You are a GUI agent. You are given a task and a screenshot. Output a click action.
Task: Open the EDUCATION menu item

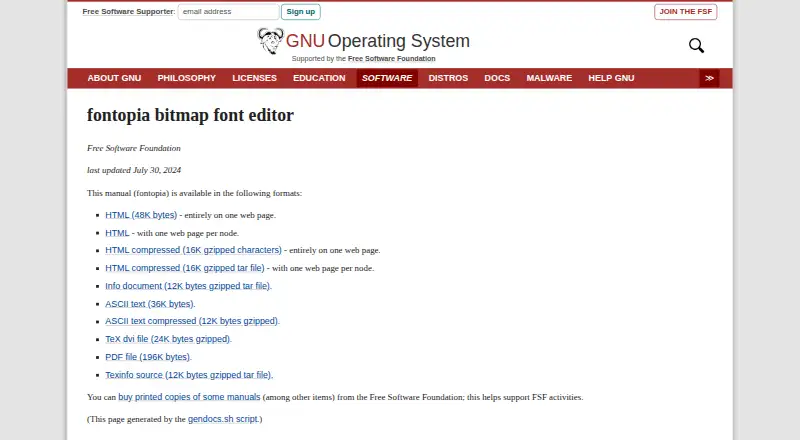(x=319, y=78)
